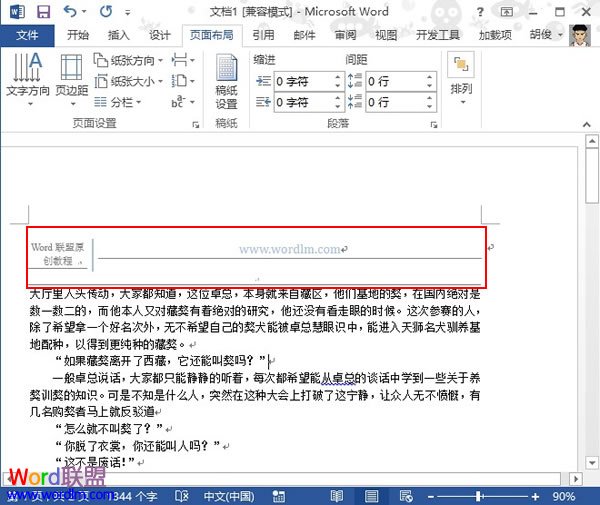The width and height of the screenshot is (600, 505).
Task: Open the 文件 File tab
Action: coord(27,35)
